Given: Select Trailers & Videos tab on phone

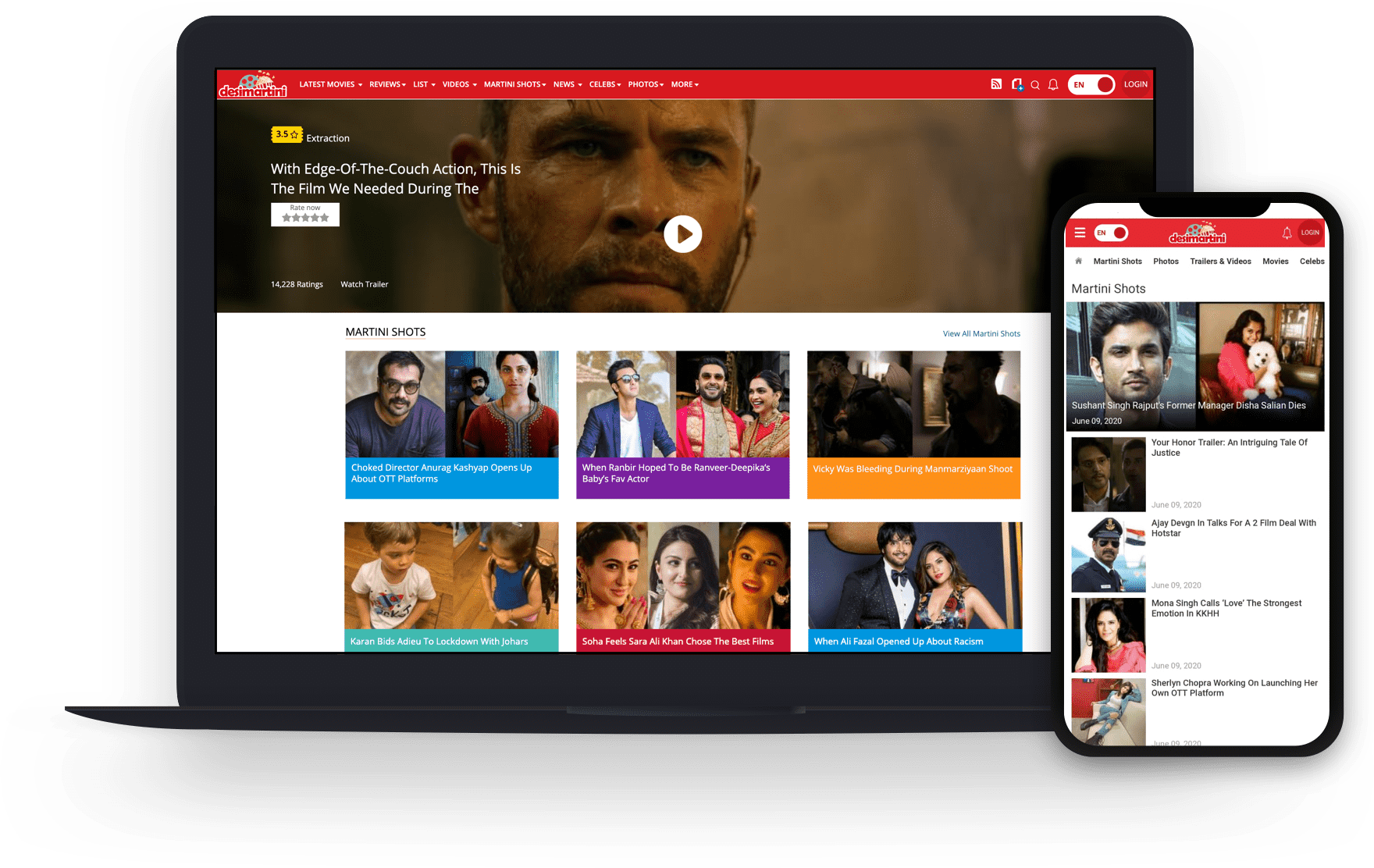Looking at the screenshot, I should (1220, 261).
